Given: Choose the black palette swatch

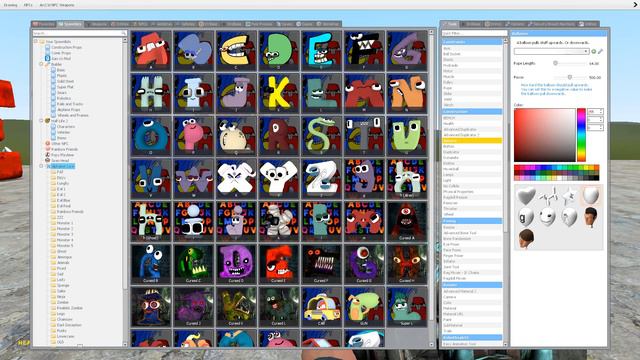Looking at the screenshot, I should (x=596, y=178).
